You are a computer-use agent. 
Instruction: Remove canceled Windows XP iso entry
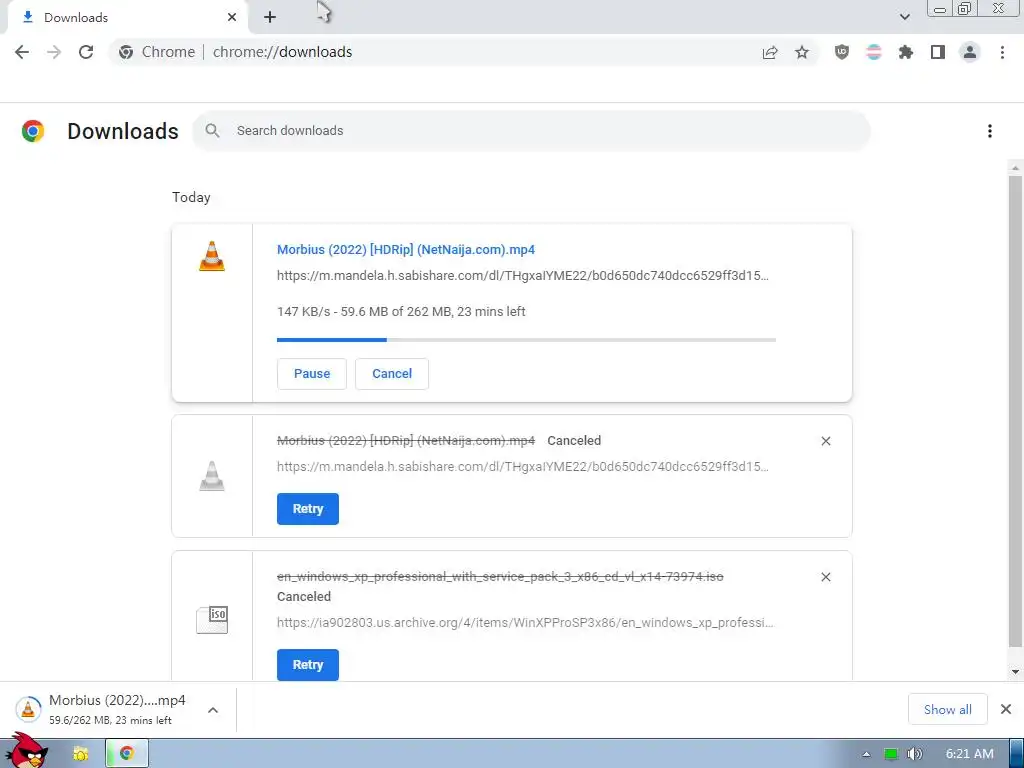[x=825, y=577]
